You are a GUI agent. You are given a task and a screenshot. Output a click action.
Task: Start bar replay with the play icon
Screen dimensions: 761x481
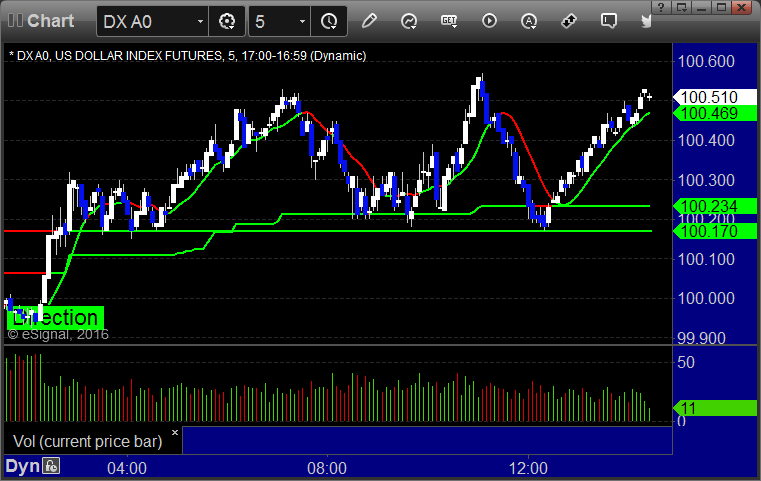(489, 21)
